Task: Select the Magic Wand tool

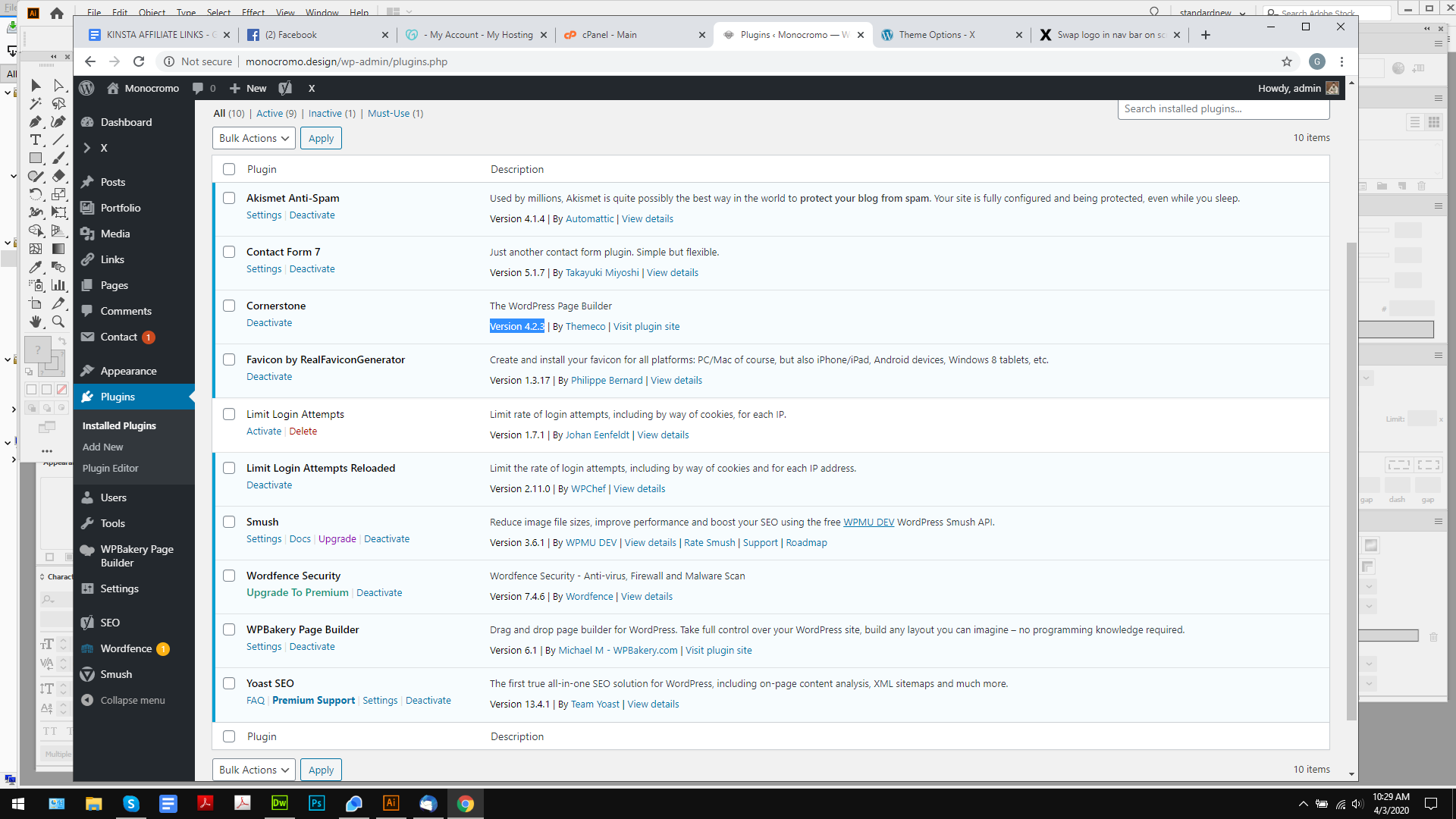Action: 36,104
